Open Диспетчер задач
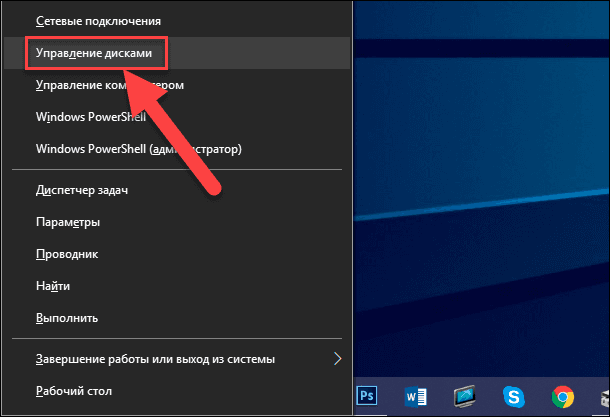This screenshot has height=417, width=610. 177,190
